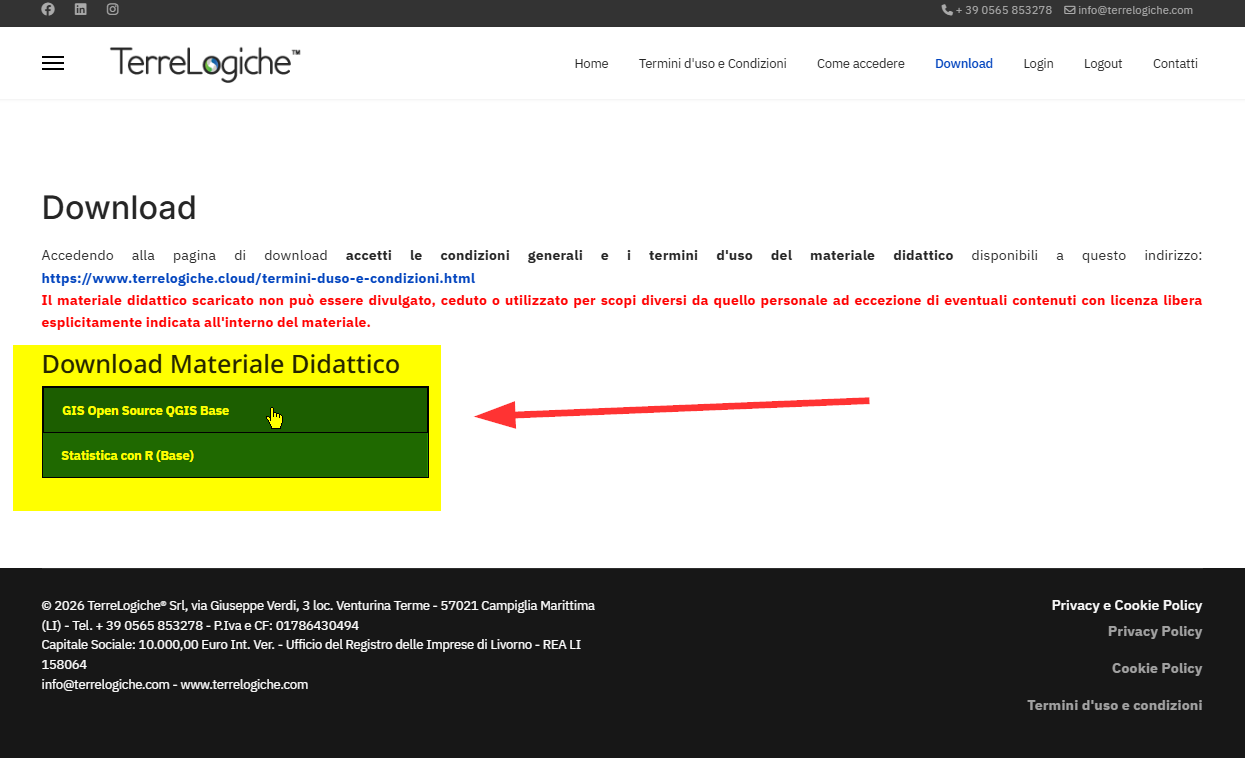Click the Download Materiale Didattico heading
This screenshot has height=764, width=1245.
[221, 364]
